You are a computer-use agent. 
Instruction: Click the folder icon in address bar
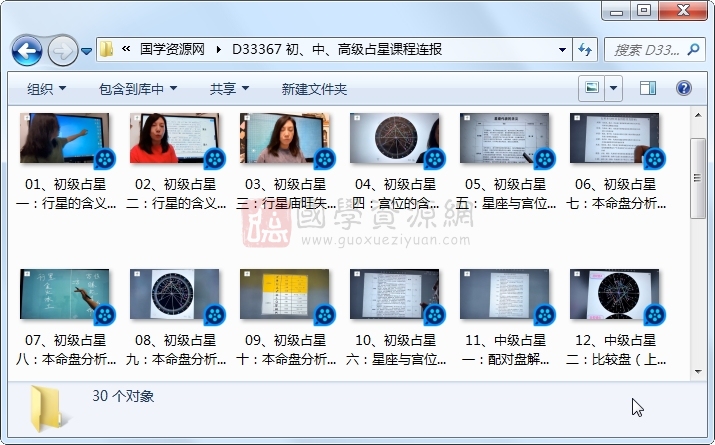click(x=106, y=49)
